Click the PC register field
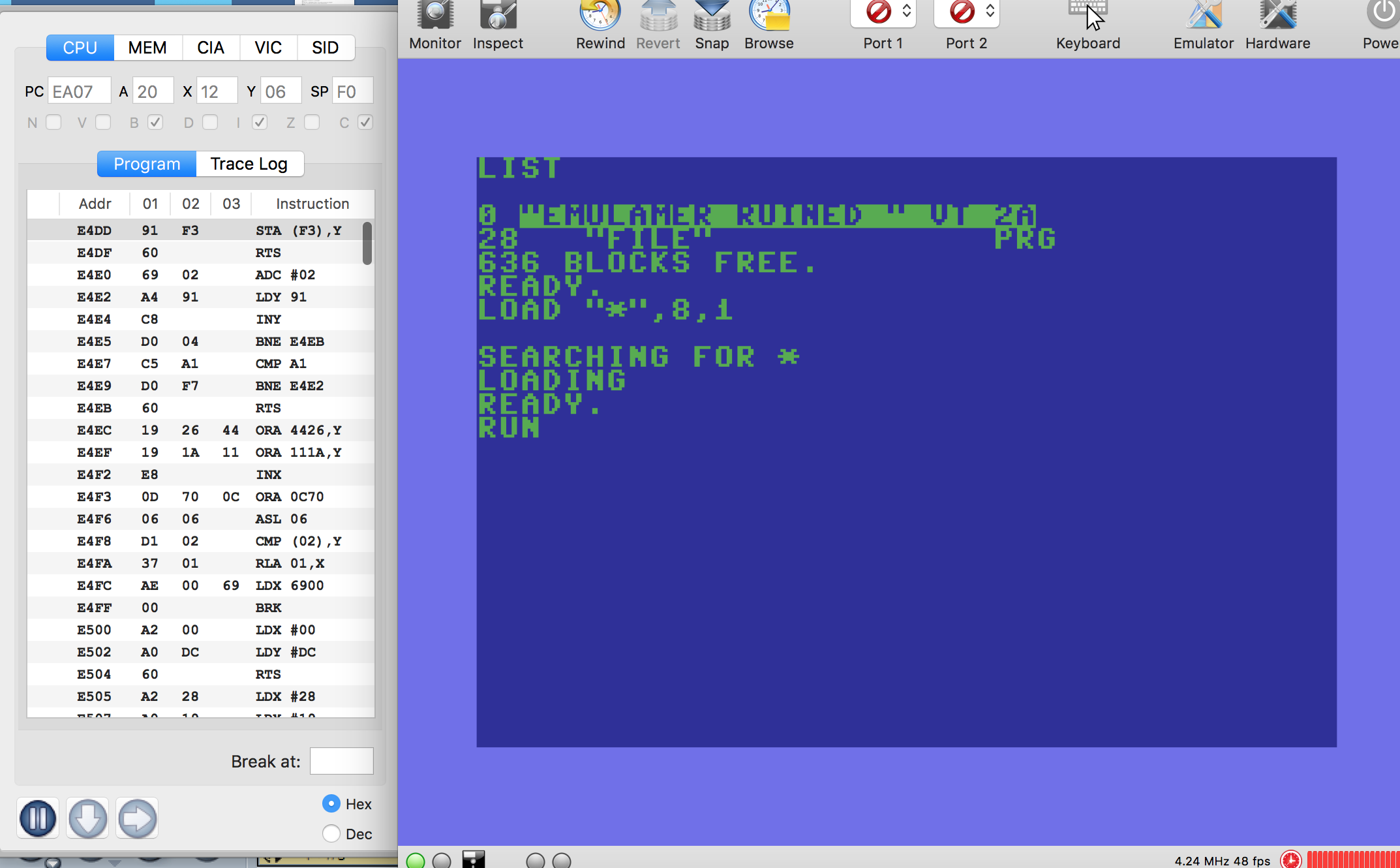Viewport: 1400px width, 868px height. point(80,91)
